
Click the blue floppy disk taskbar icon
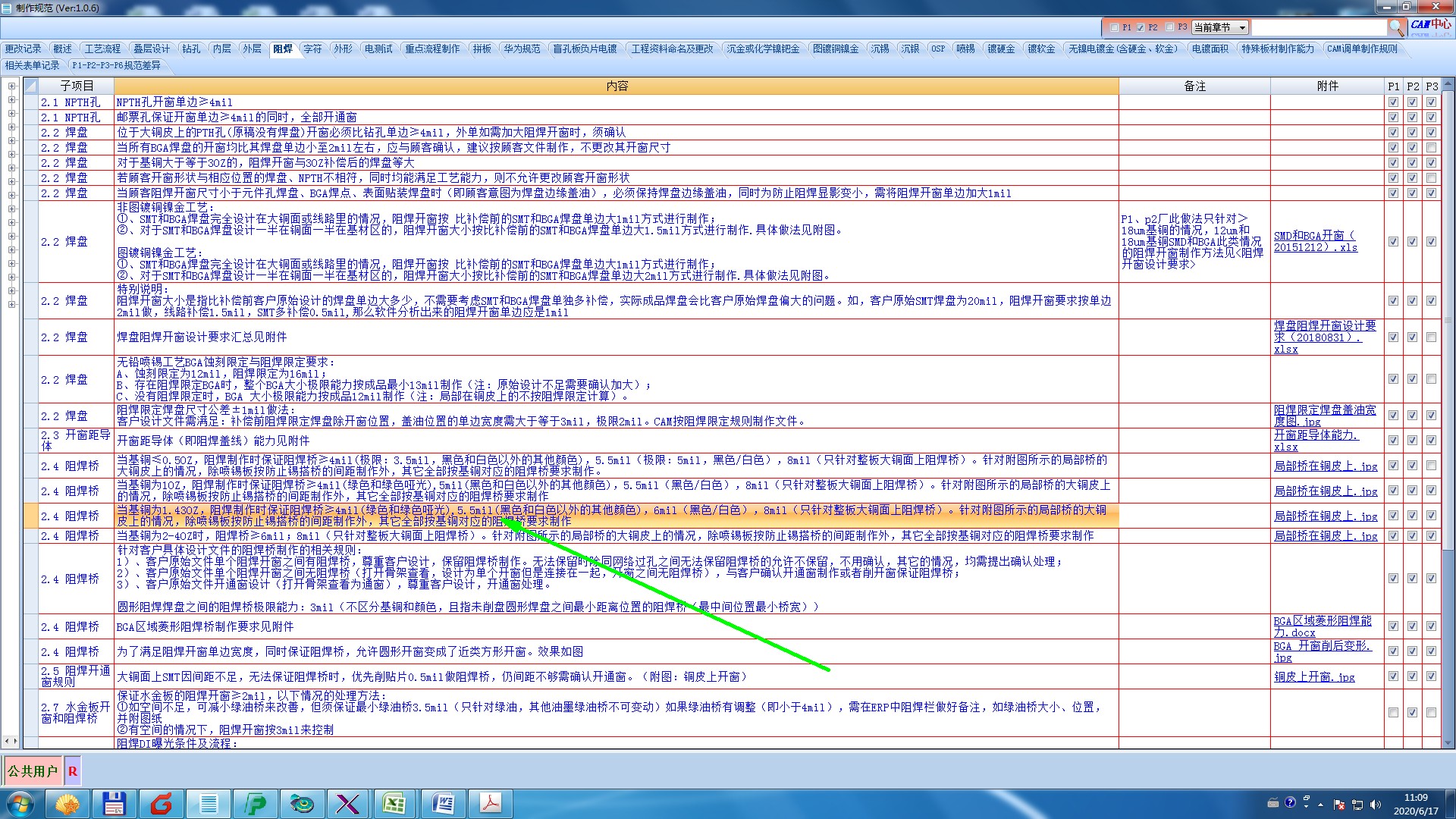114,803
